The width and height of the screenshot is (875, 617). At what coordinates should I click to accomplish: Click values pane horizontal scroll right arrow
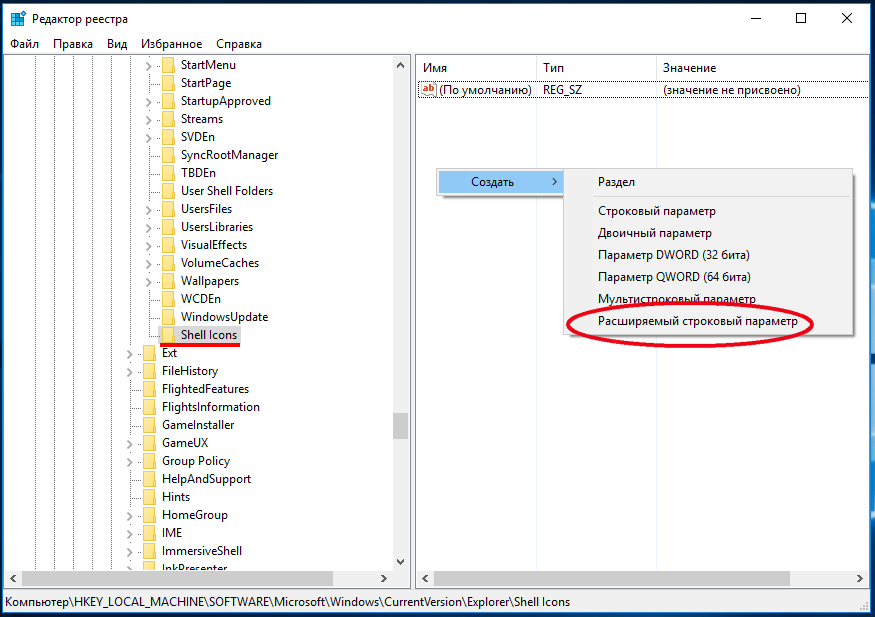(x=859, y=579)
